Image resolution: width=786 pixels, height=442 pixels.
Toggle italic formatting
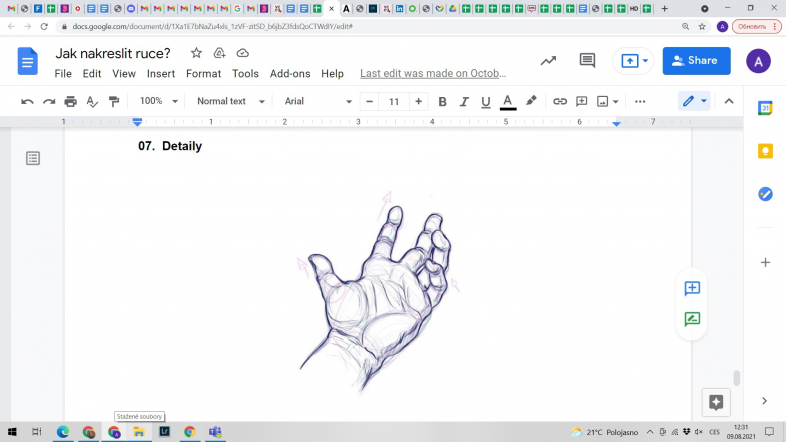[464, 101]
